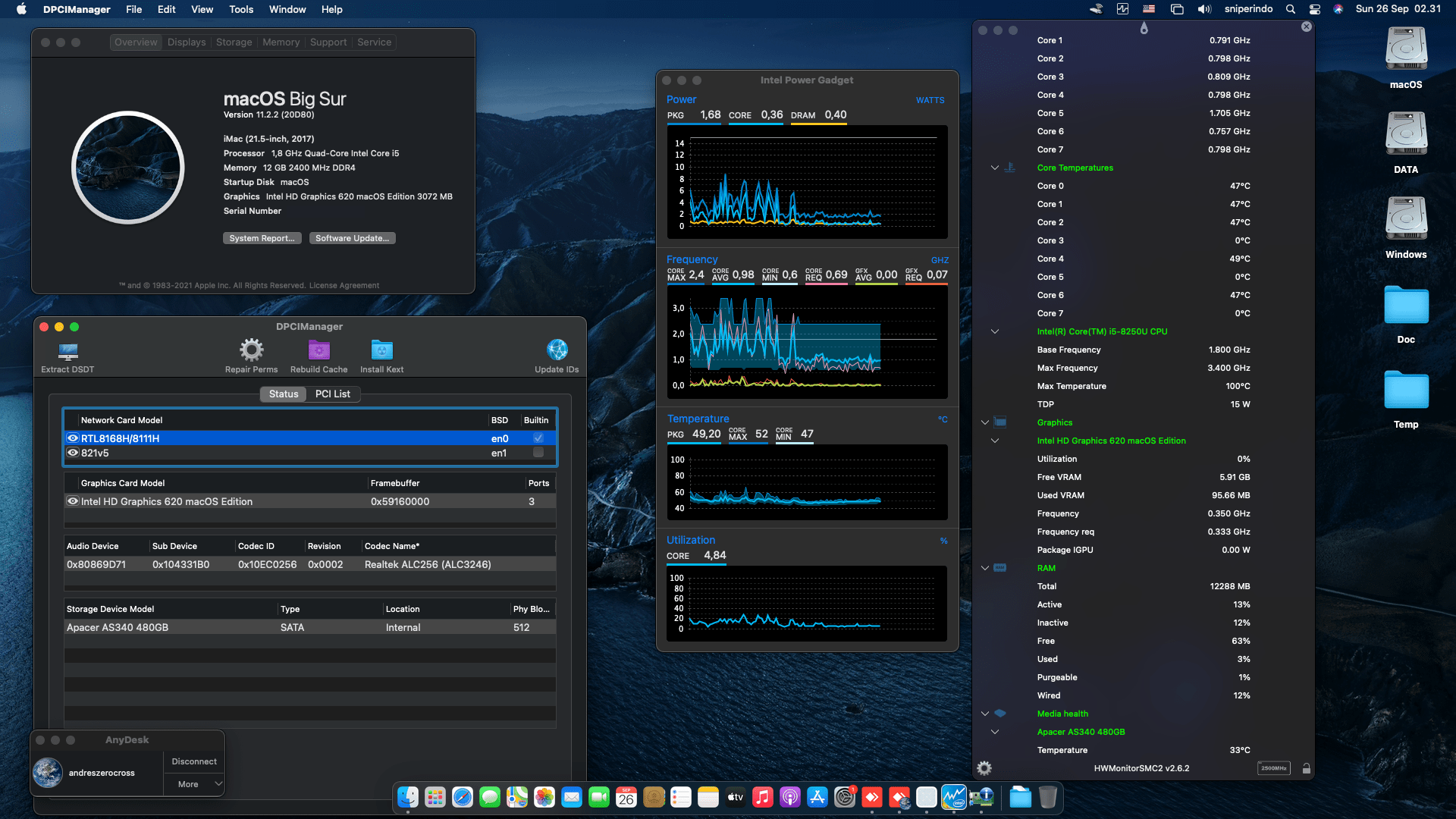Screen dimensions: 1456x819
Task: Collapse the Intel Core i5-8250U CPU section
Action: tap(995, 331)
